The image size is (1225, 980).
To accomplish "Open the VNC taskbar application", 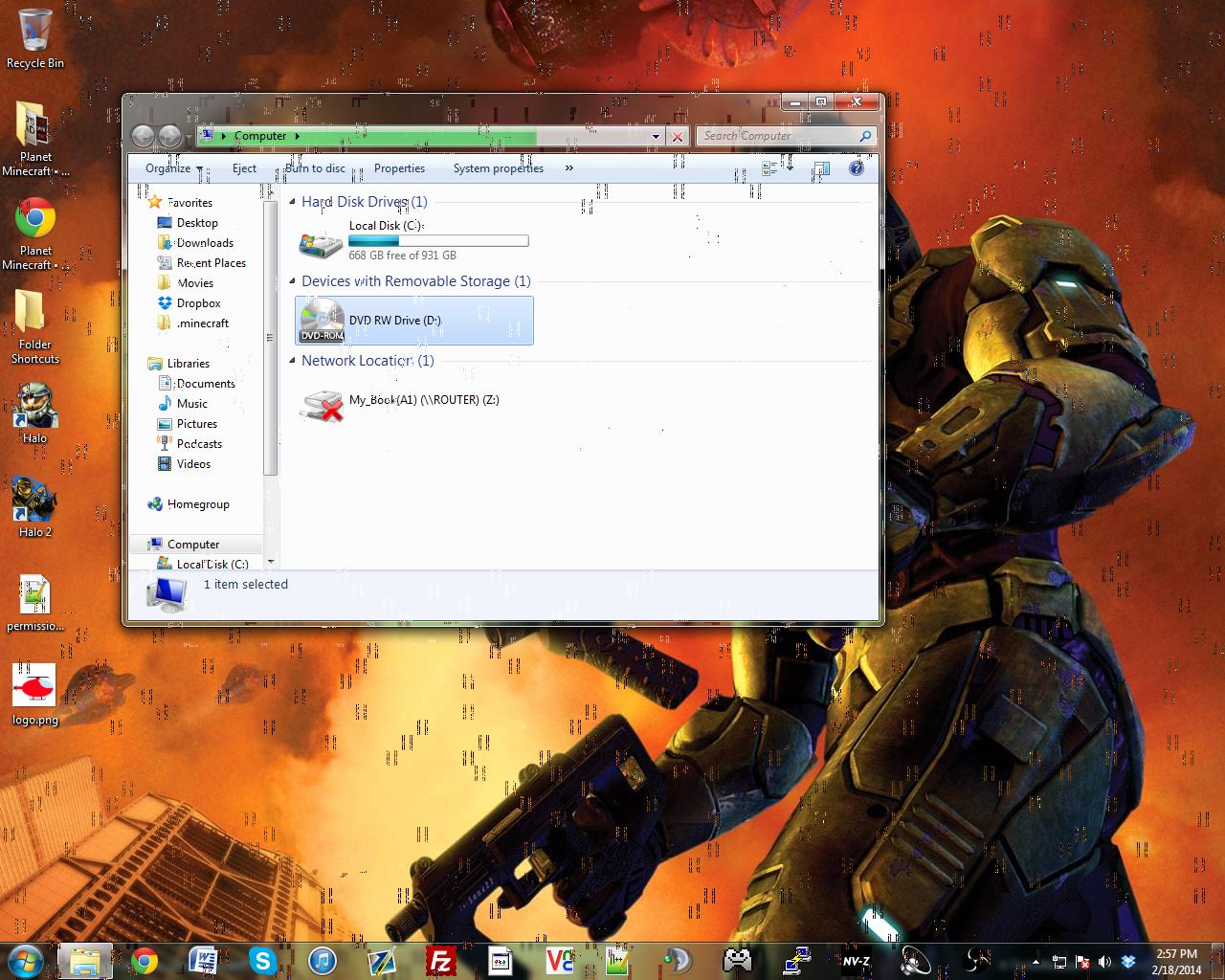I will point(560,960).
